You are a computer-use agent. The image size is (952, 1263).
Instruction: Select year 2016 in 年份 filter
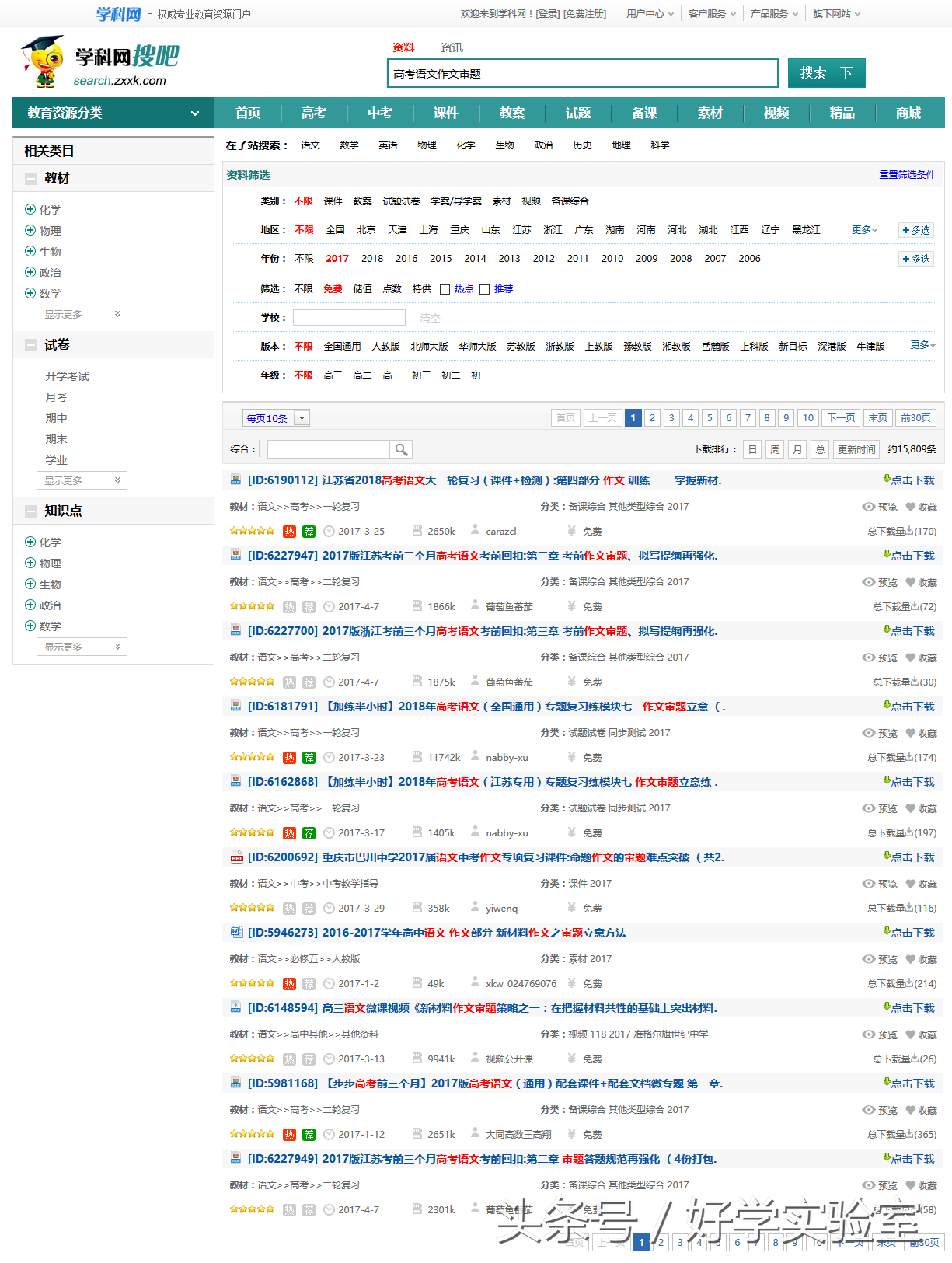[406, 259]
